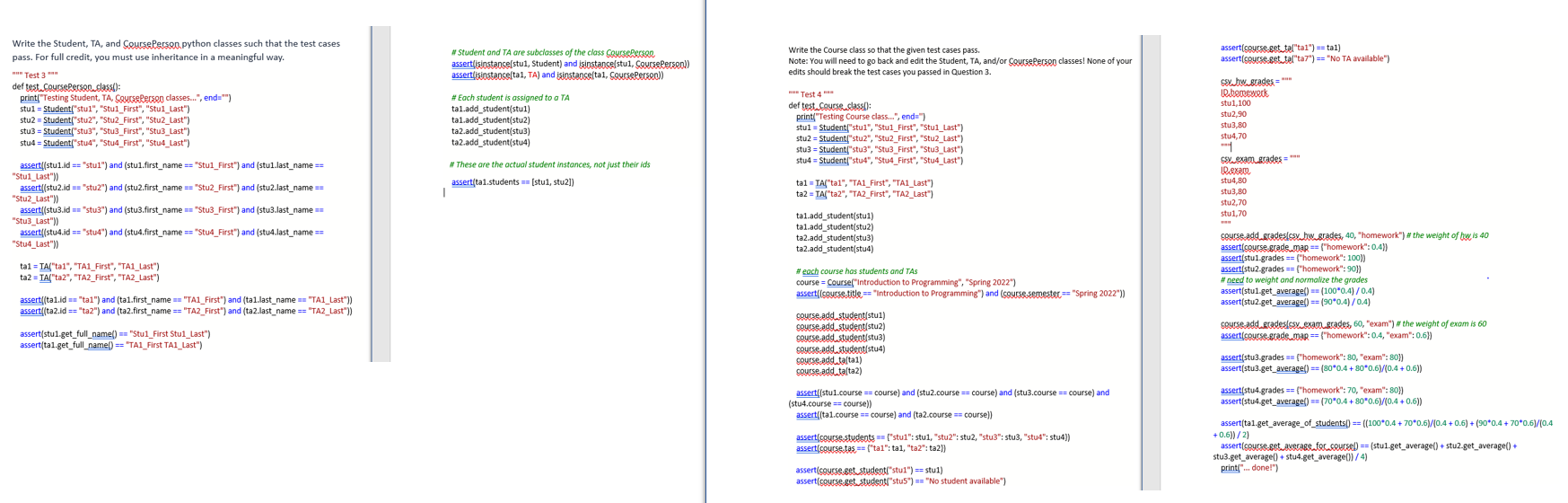The width and height of the screenshot is (1568, 503).
Task: Click 'course.add_student(stu1)' line
Action: pyautogui.click(x=841, y=315)
